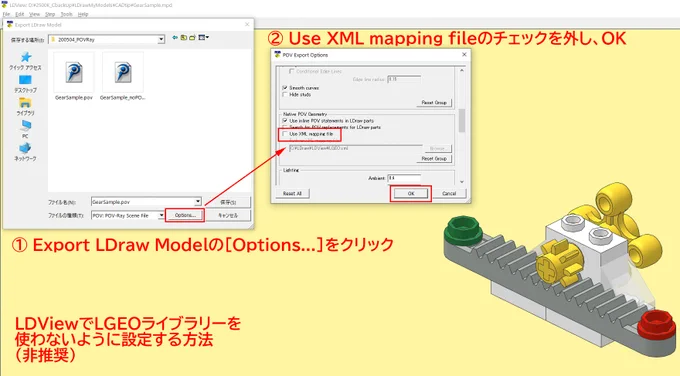Click Reset Group in Native POV Geometry
The width and height of the screenshot is (680, 376).
click(x=434, y=159)
